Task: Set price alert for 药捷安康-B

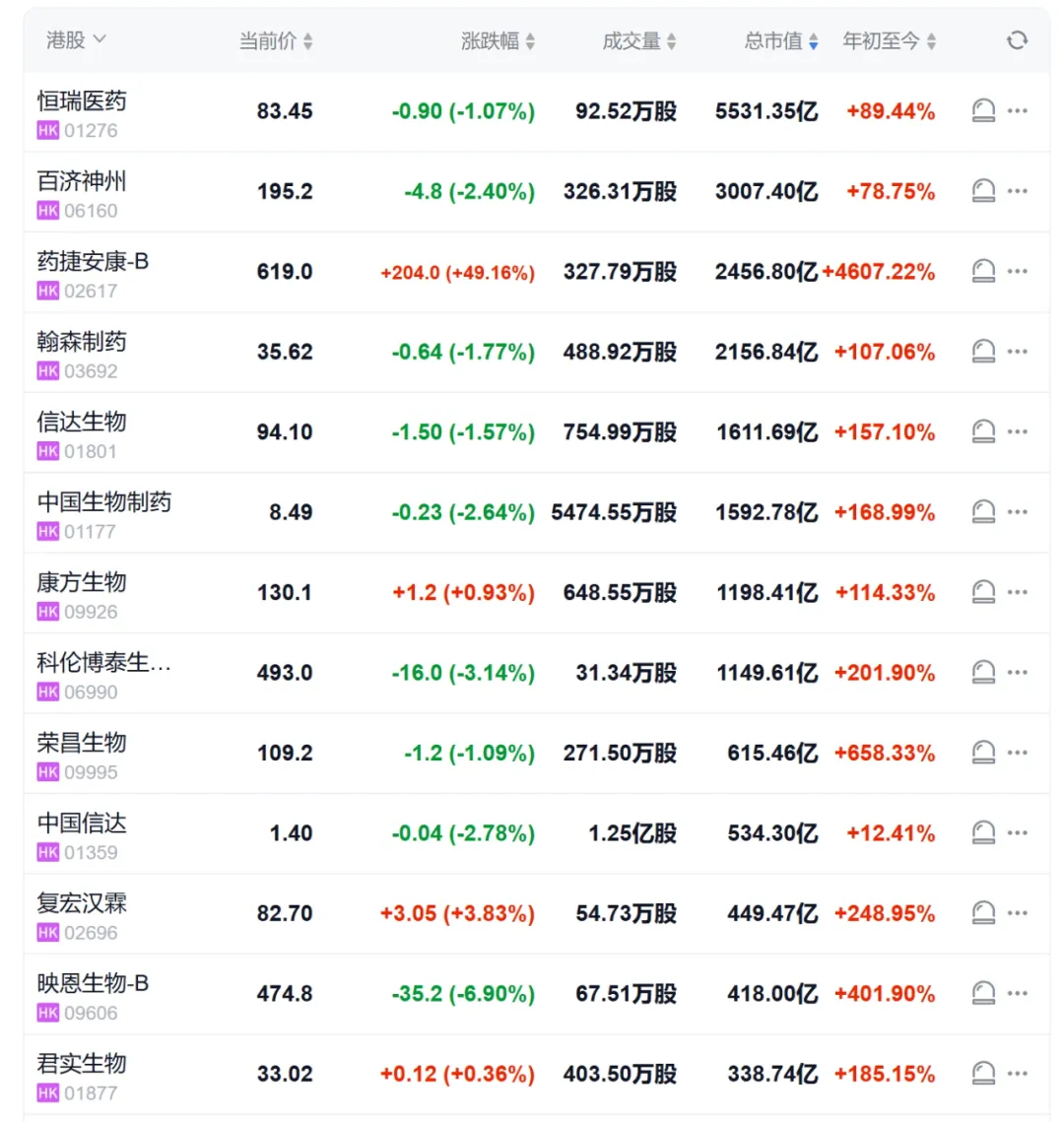Action: click(x=983, y=271)
